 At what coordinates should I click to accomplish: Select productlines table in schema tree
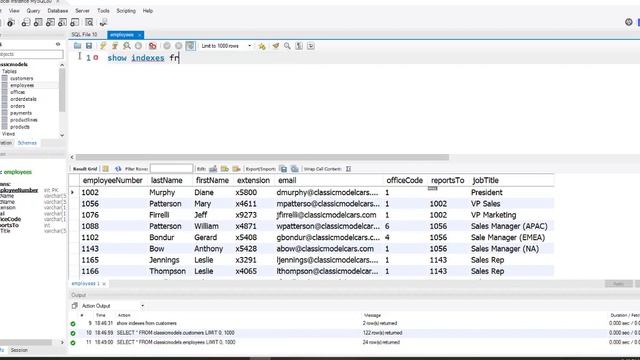pos(24,120)
